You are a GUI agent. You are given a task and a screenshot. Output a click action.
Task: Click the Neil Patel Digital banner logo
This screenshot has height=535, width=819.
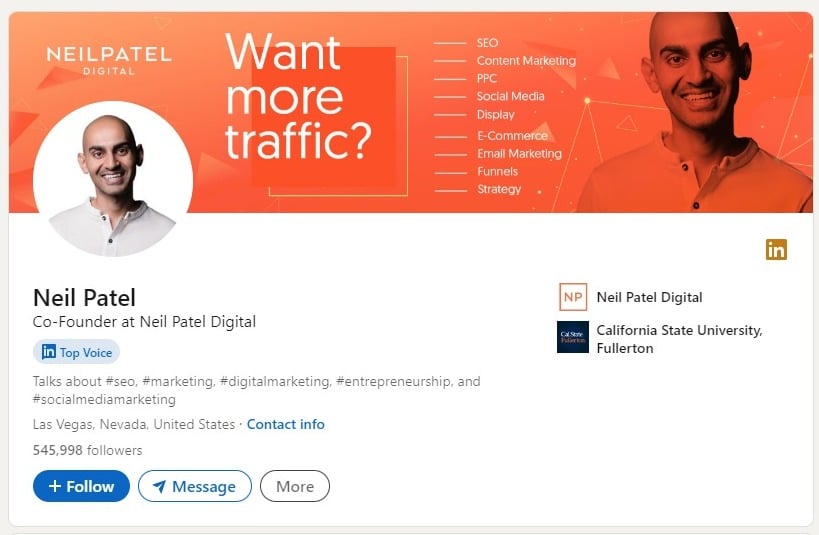pos(109,58)
